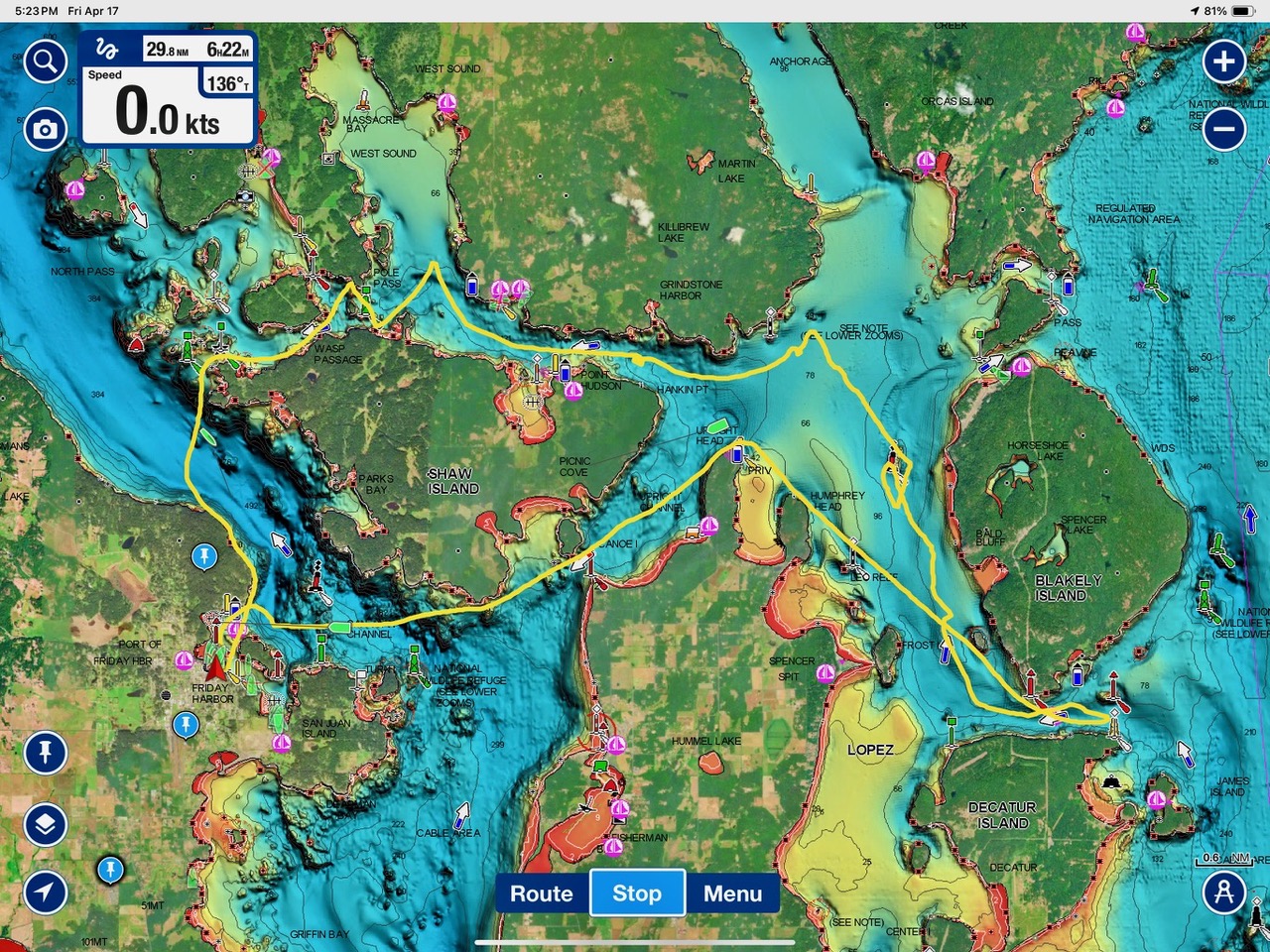Viewport: 1270px width, 952px height.
Task: Tap the 136°T heading readout
Action: pyautogui.click(x=228, y=83)
